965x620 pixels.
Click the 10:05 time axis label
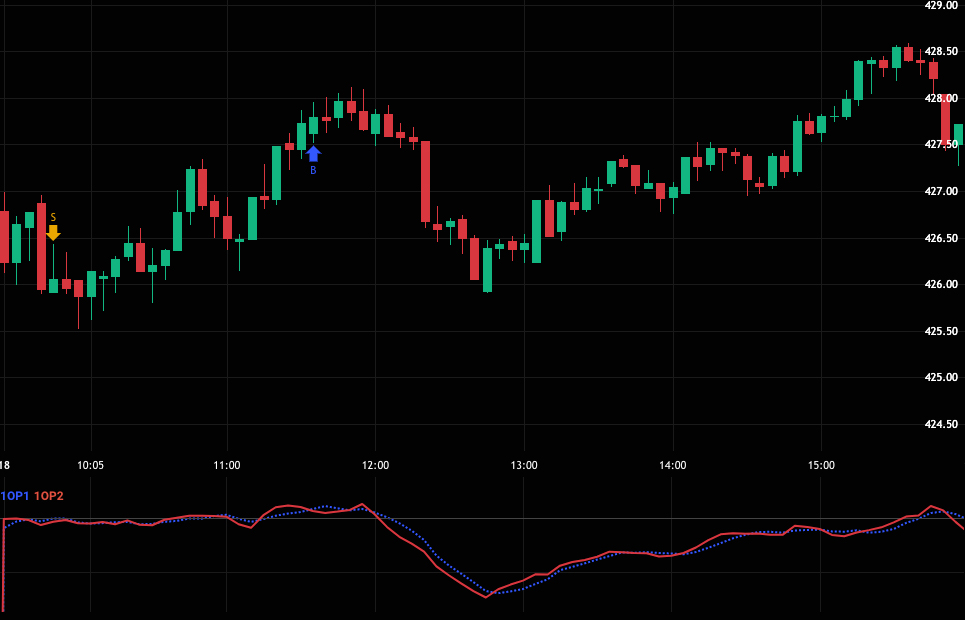(90, 465)
